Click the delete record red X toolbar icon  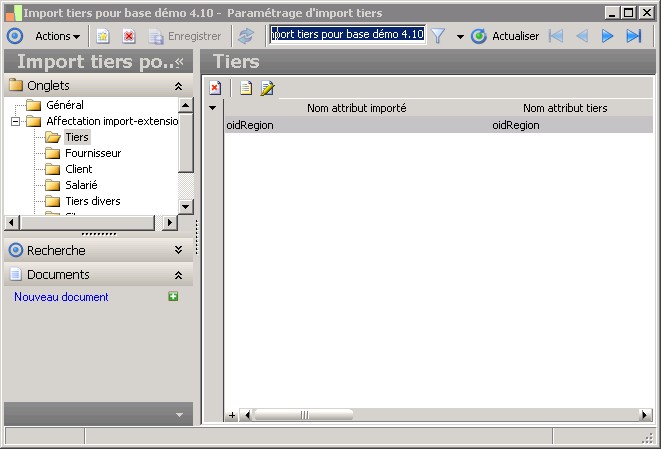129,36
